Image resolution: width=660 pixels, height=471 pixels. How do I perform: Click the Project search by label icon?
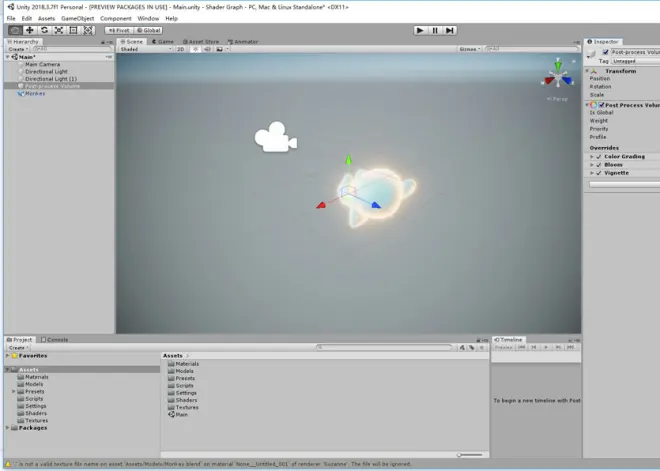point(472,348)
